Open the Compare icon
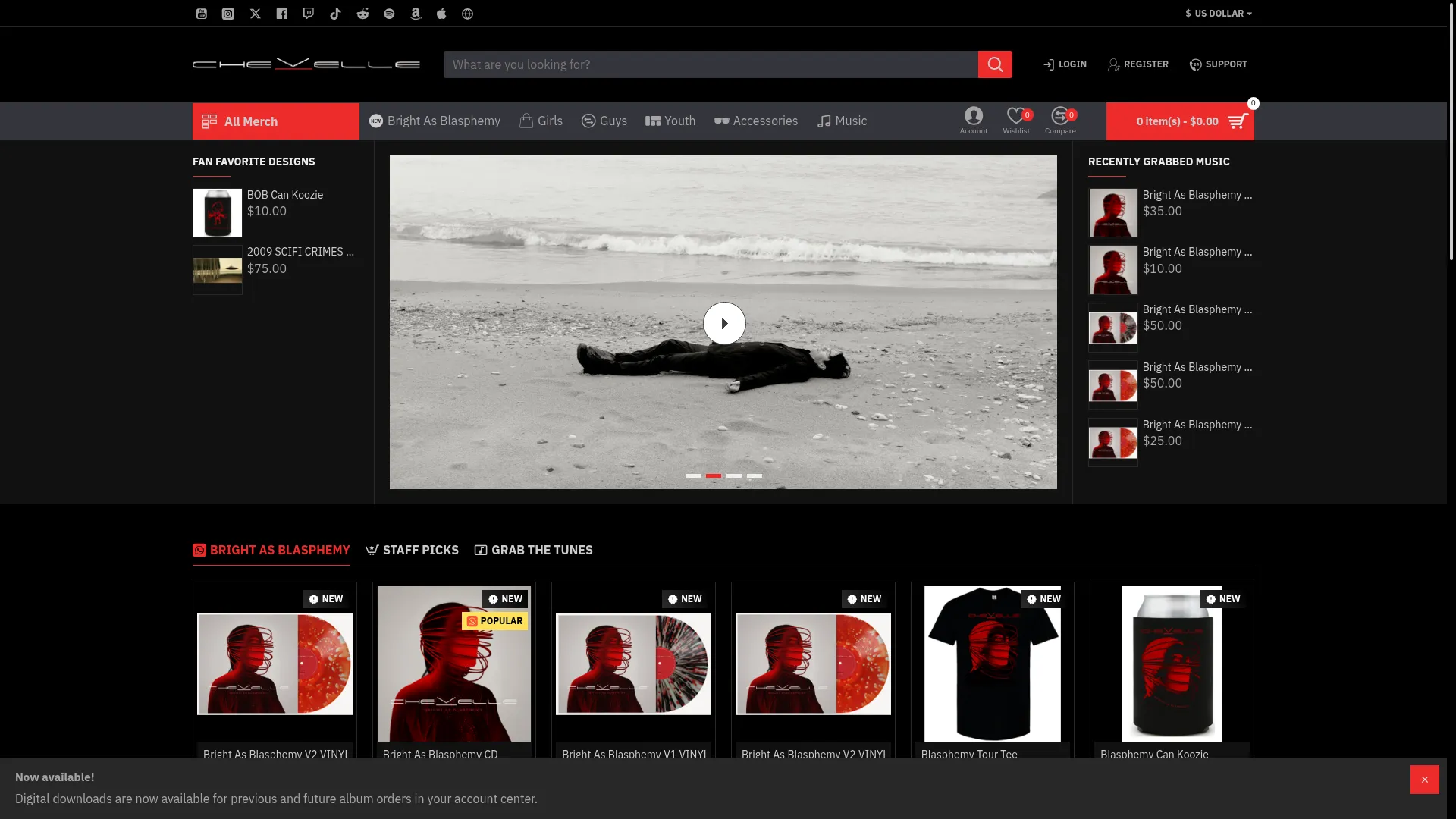Image resolution: width=1456 pixels, height=819 pixels. tap(1060, 121)
